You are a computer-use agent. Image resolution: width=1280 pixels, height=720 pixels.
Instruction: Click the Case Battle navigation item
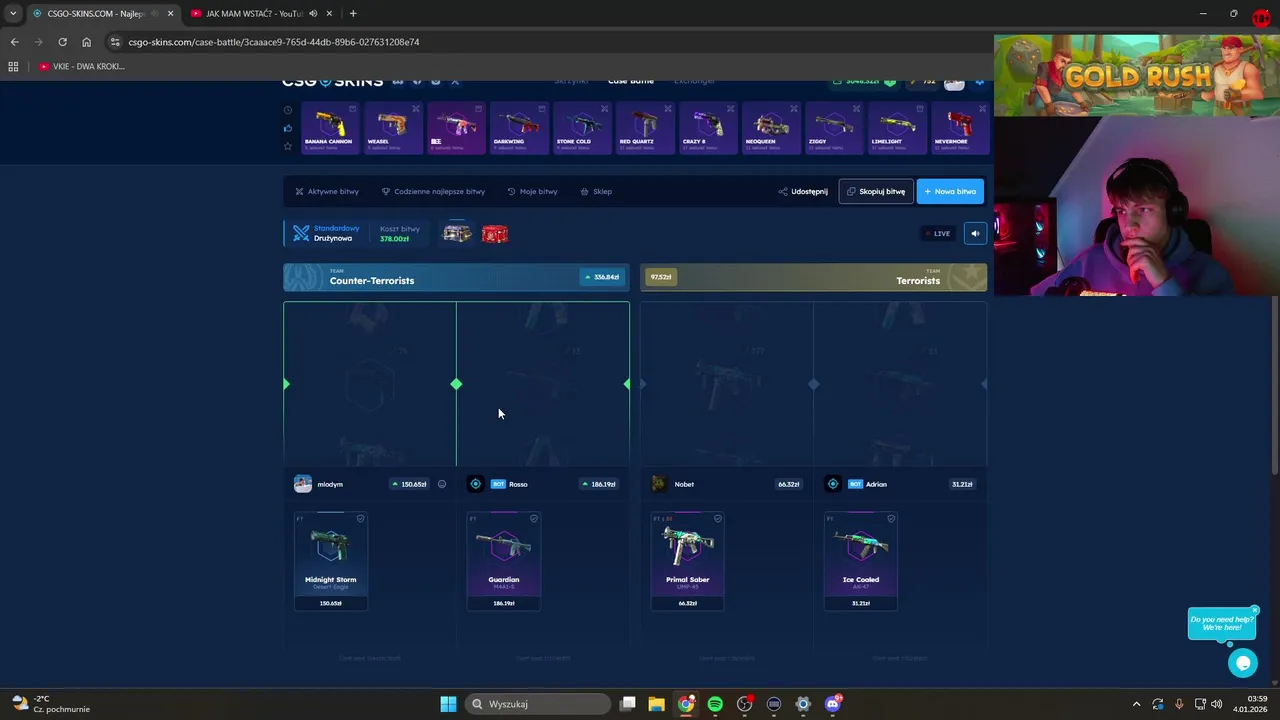pos(631,81)
